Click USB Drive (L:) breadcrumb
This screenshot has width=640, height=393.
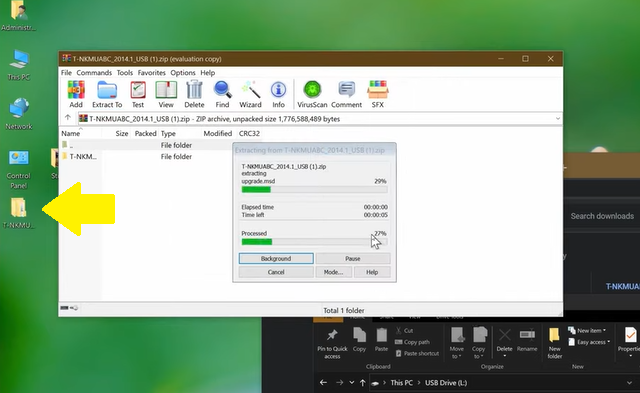446,383
